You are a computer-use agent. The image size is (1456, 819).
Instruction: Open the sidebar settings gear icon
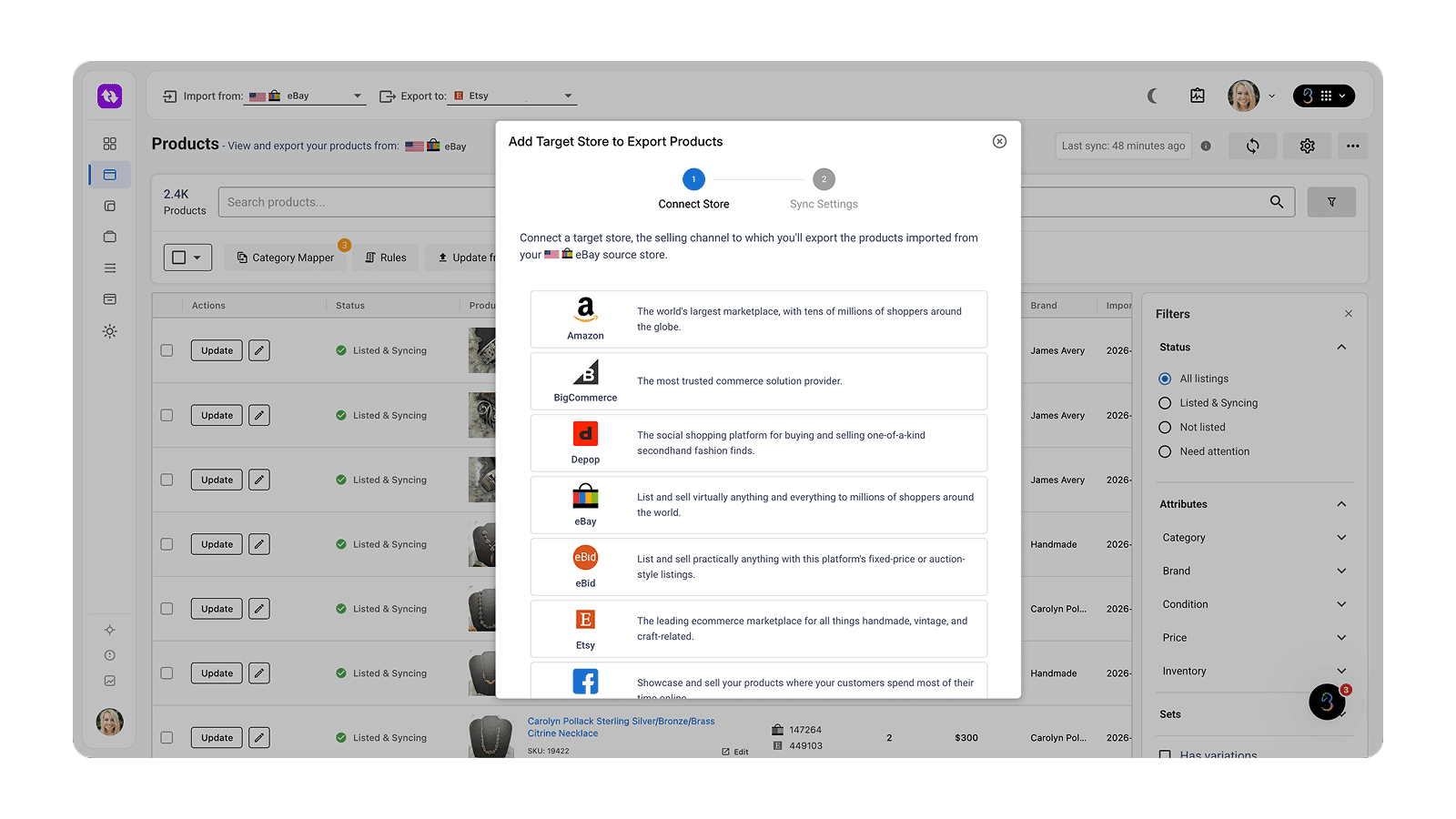coord(110,331)
